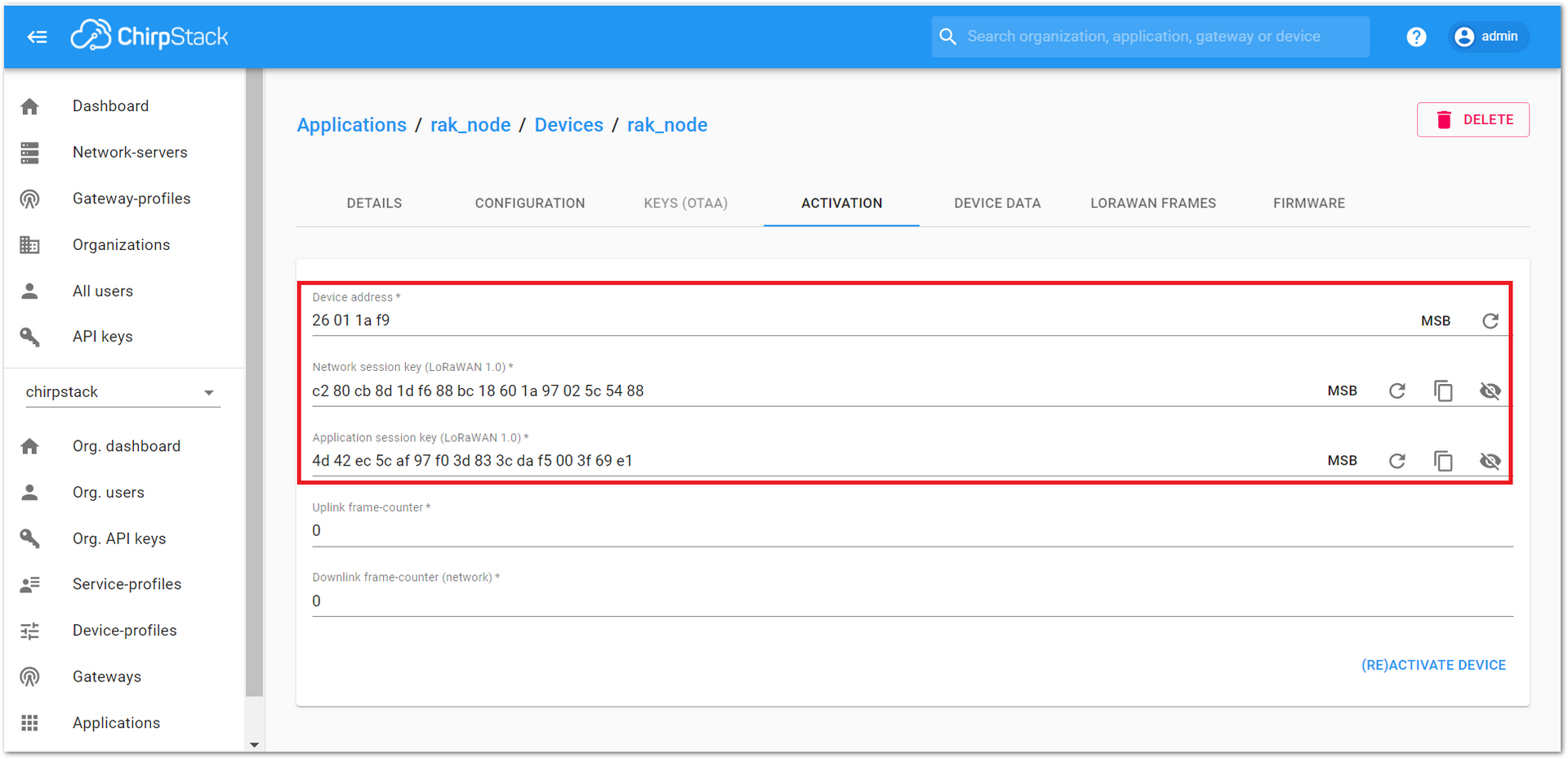Open the help question mark icon
Screen dimensions: 1568x759
1416,37
